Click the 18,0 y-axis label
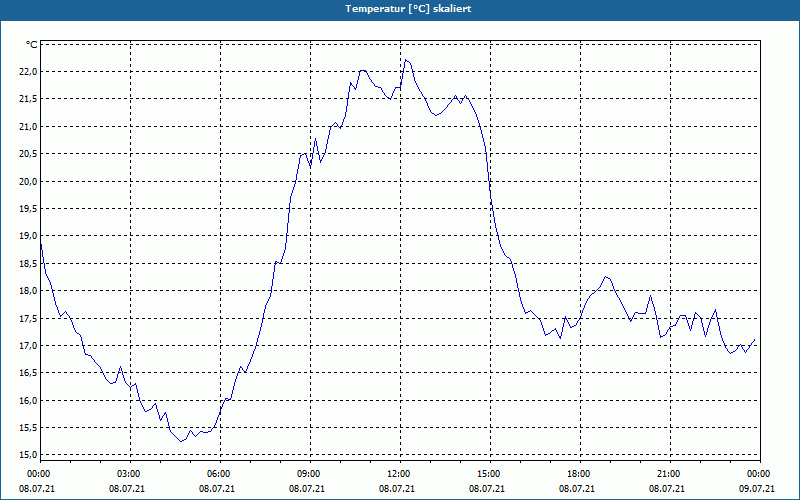This screenshot has width=800, height=500. pyautogui.click(x=29, y=291)
